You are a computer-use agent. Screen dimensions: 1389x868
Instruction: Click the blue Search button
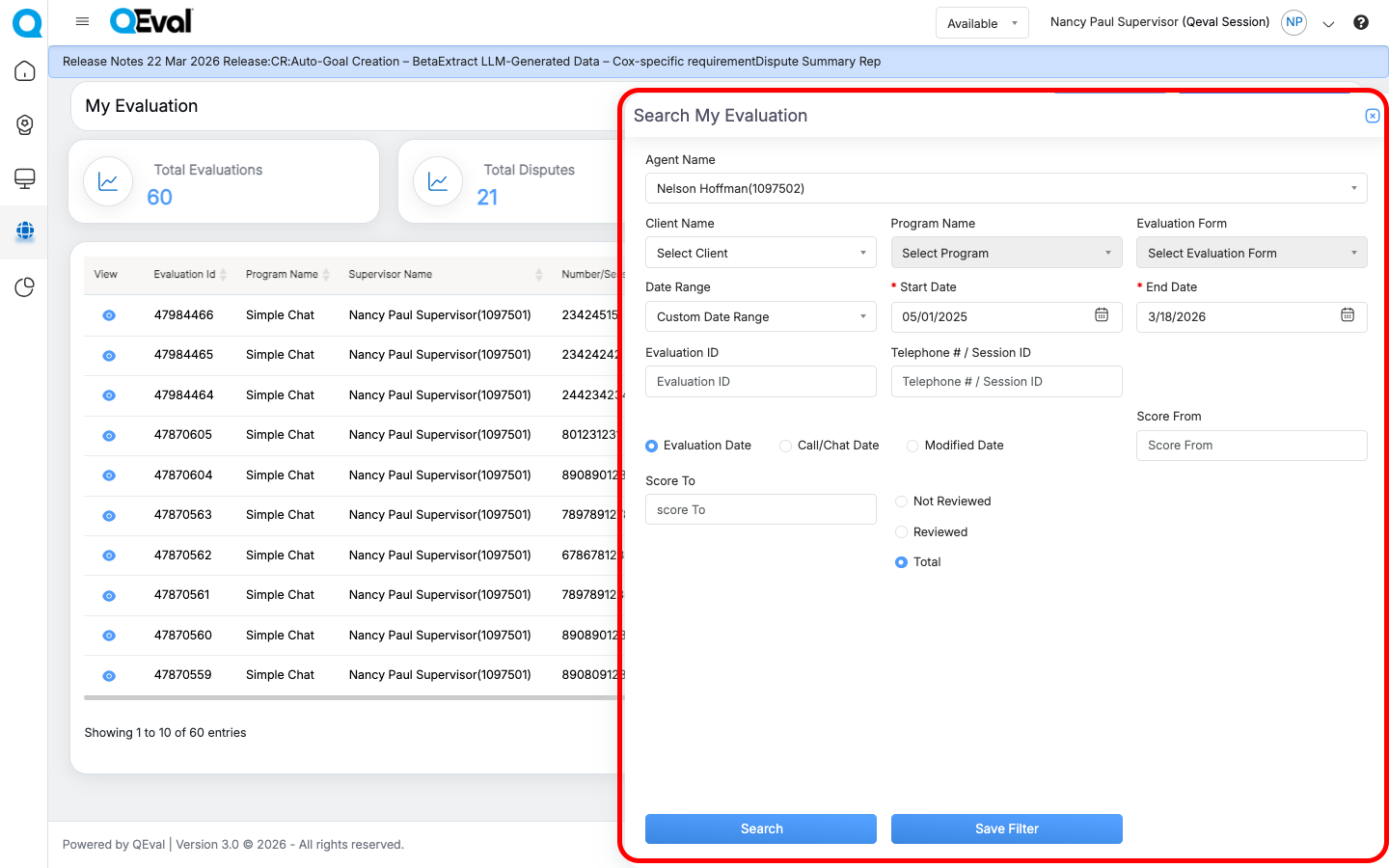click(760, 828)
